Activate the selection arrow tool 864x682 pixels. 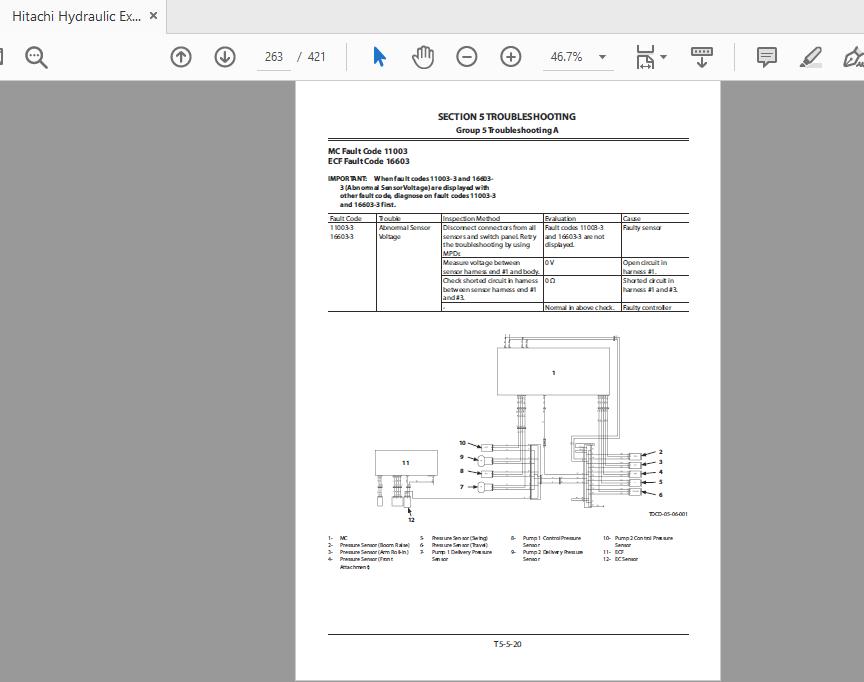pyautogui.click(x=379, y=57)
